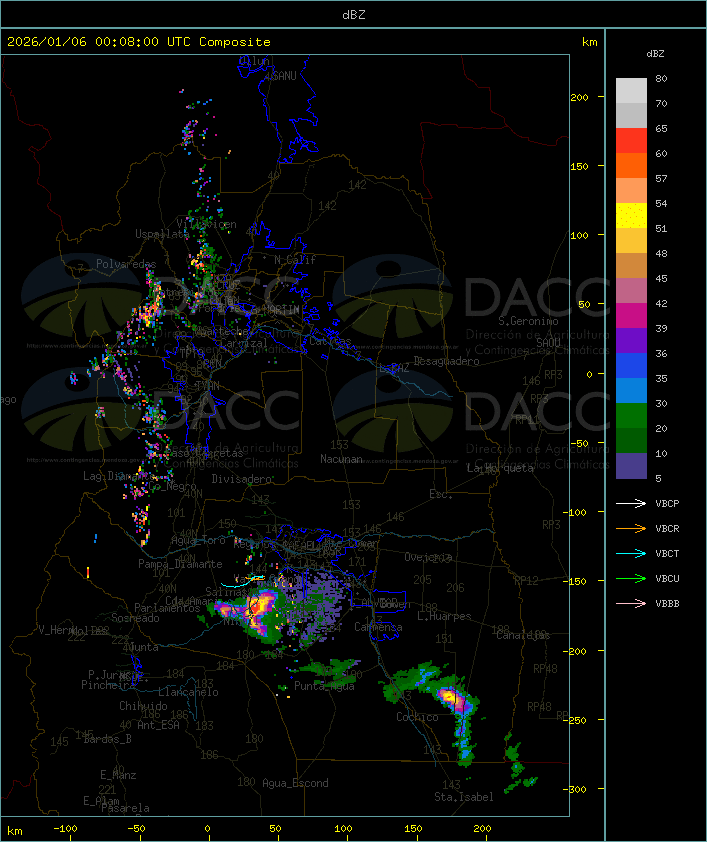This screenshot has height=842, width=707.
Task: Select the magenta 39-42 dBZ legend color
Action: pyautogui.click(x=631, y=316)
